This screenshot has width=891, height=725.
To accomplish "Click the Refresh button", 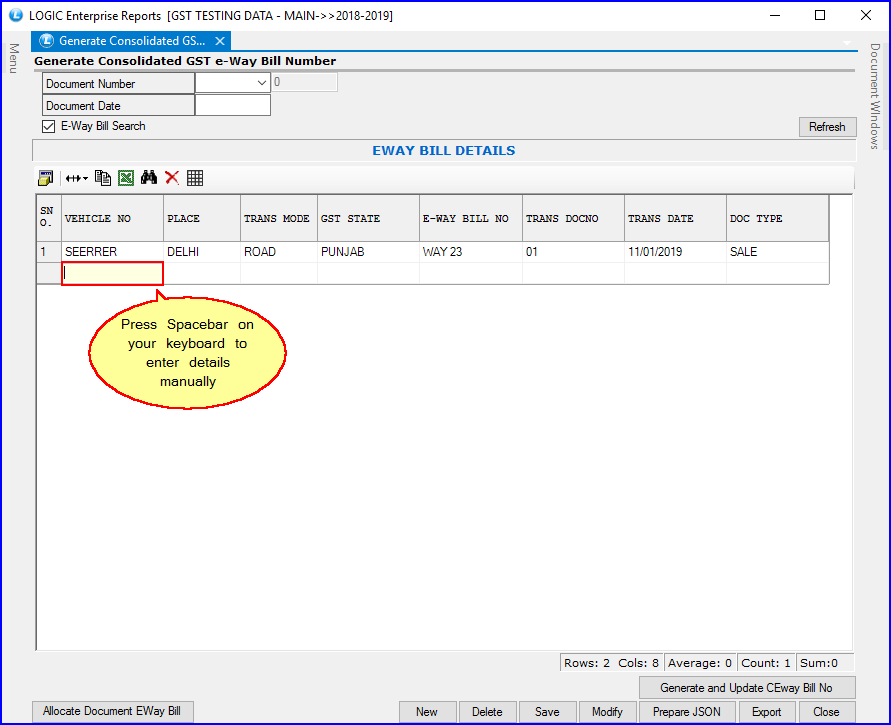I will coord(827,127).
